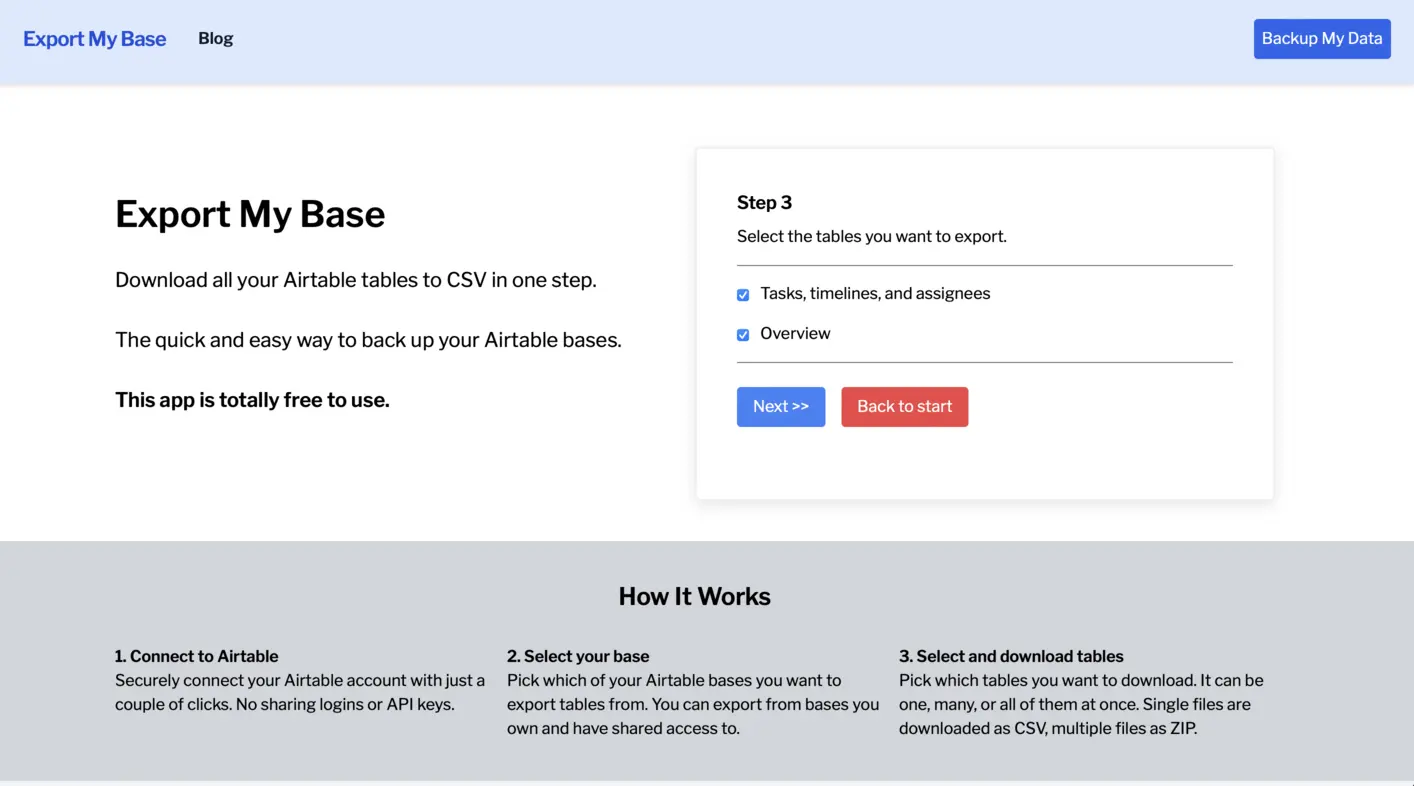Select the Step 3 heading
1414x786 pixels.
pos(764,203)
